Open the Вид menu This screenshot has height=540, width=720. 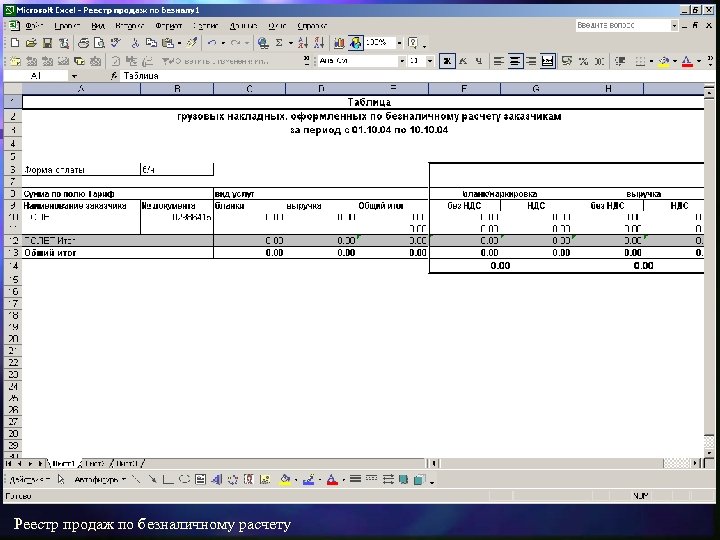click(98, 26)
